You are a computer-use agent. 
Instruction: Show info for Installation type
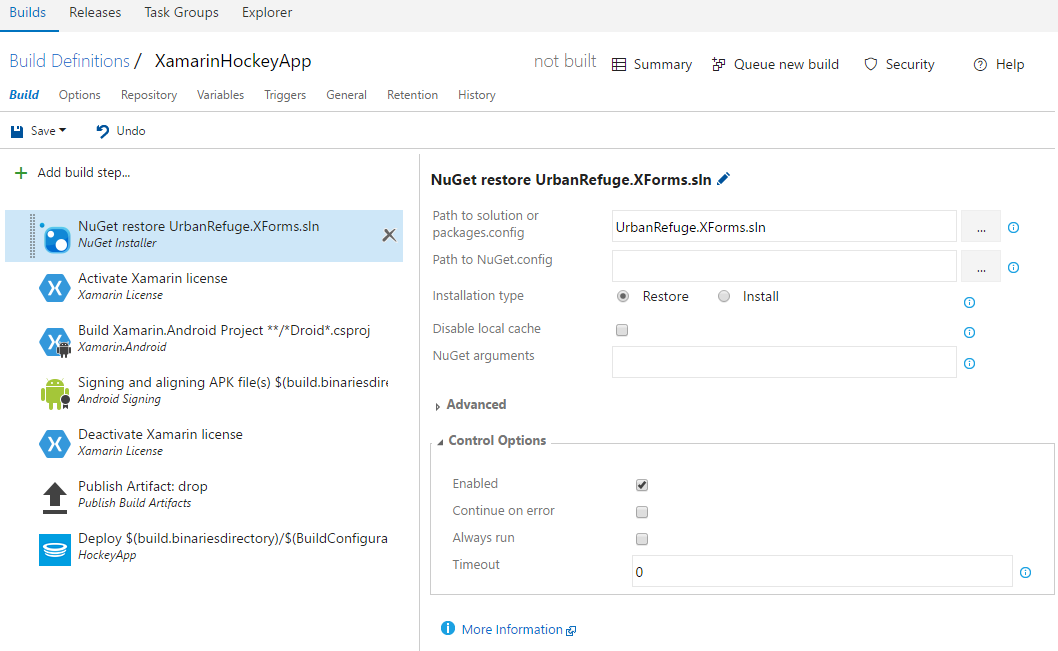click(970, 302)
